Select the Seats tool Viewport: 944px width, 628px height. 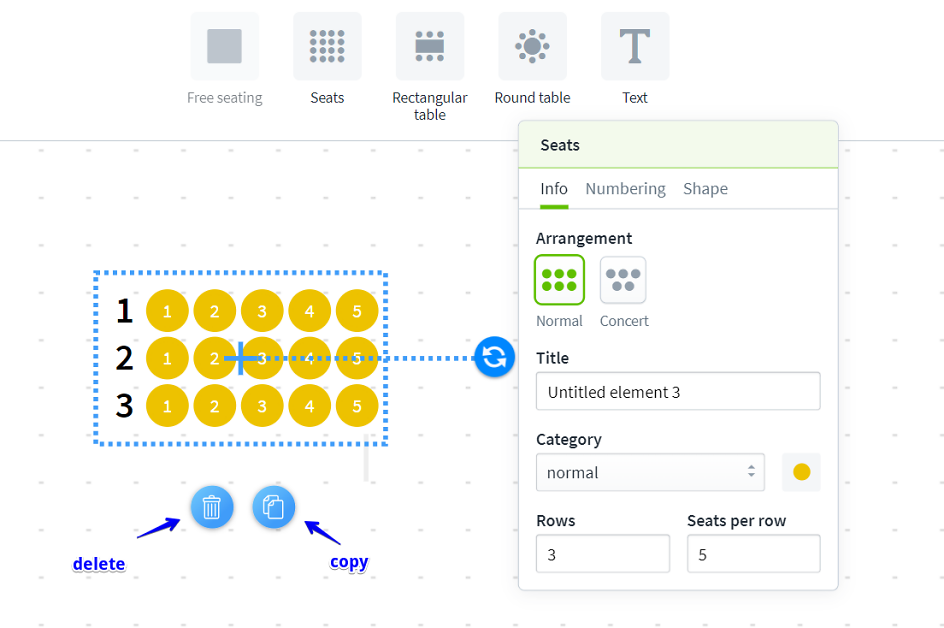pos(327,47)
